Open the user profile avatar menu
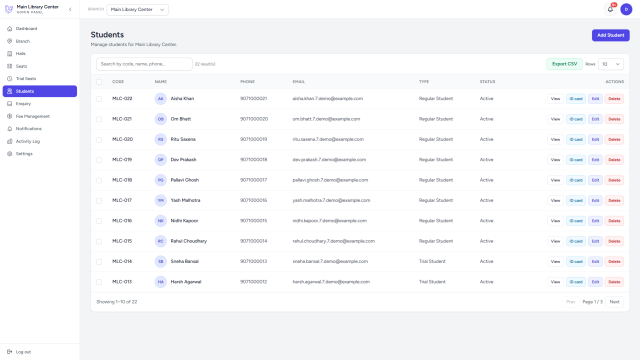 coord(626,9)
